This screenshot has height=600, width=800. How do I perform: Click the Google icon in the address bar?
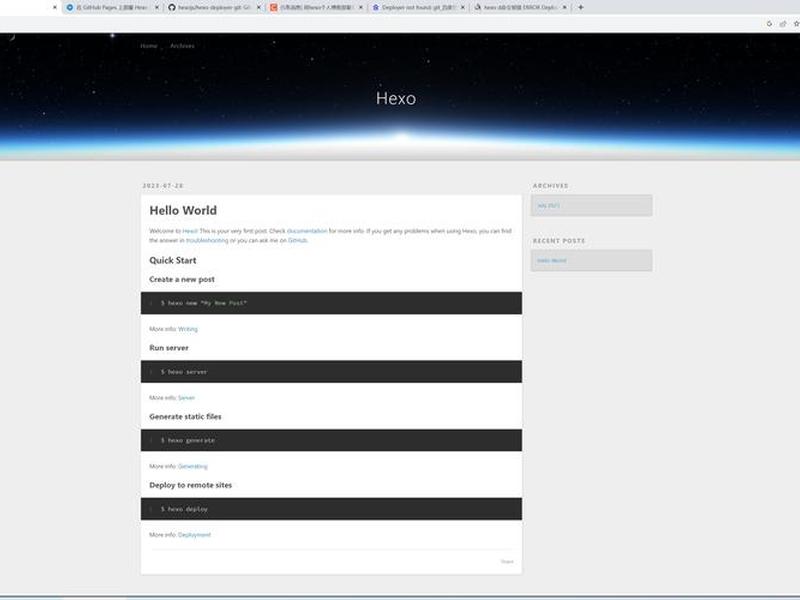(769, 23)
